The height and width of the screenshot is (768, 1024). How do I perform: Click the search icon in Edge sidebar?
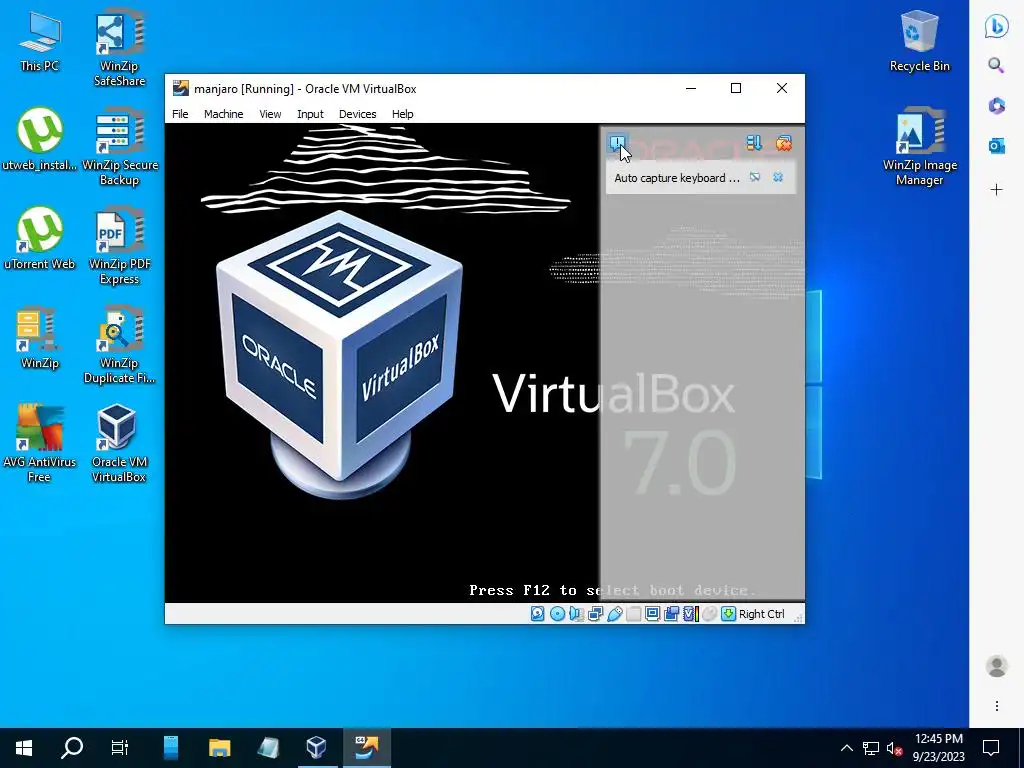click(997, 65)
